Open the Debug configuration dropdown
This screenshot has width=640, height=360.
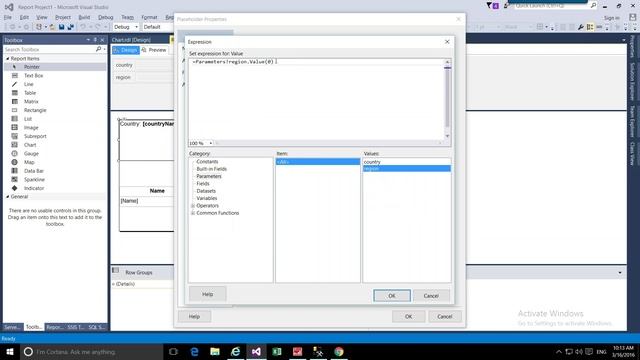pos(136,27)
